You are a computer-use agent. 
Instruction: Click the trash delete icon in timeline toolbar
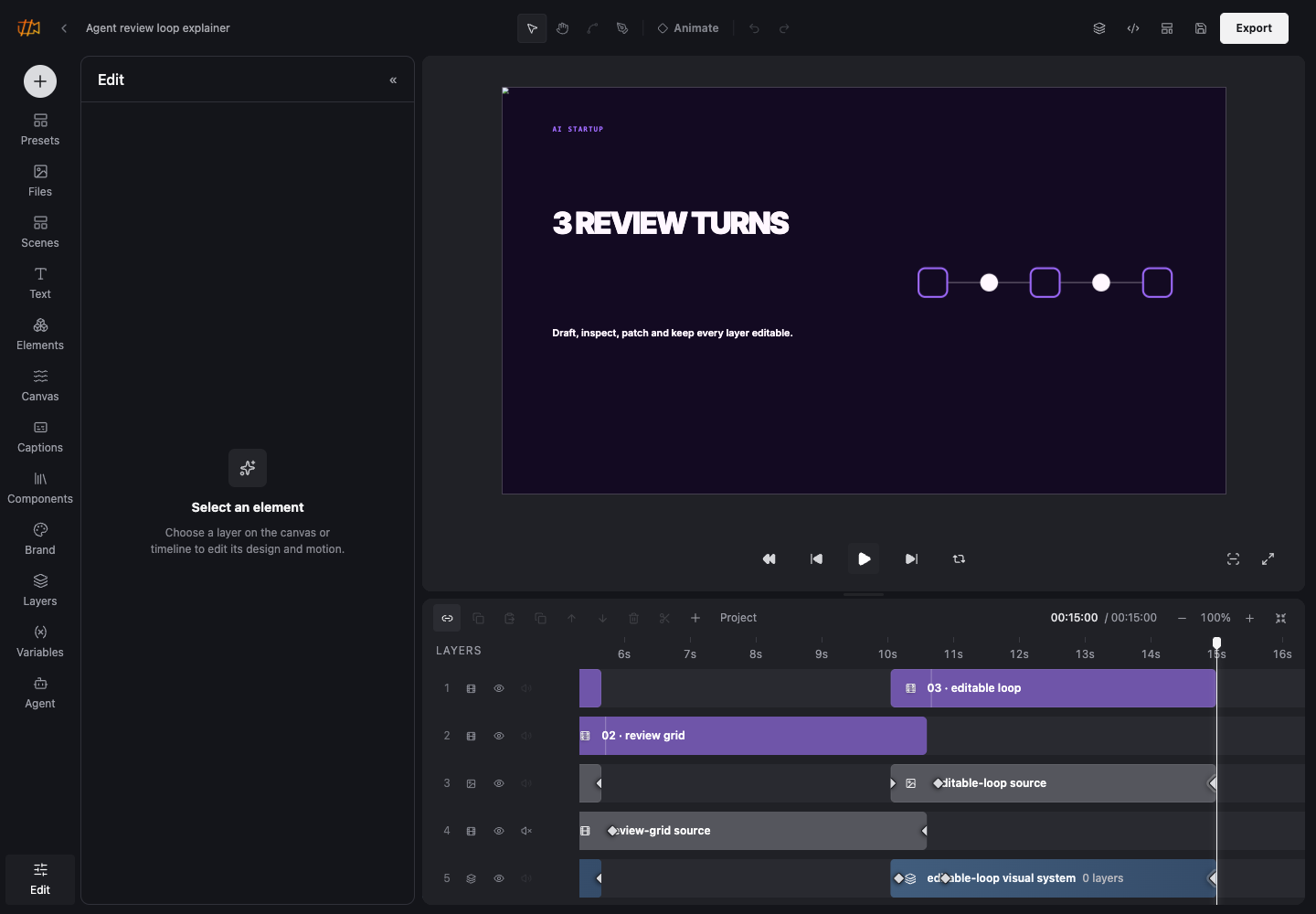click(633, 619)
